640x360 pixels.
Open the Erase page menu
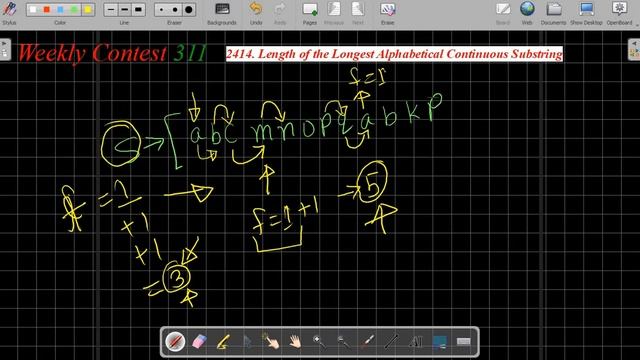coord(387,13)
